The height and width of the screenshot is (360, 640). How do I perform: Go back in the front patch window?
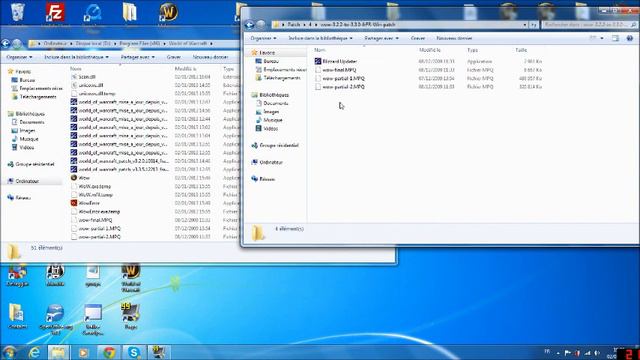click(249, 25)
